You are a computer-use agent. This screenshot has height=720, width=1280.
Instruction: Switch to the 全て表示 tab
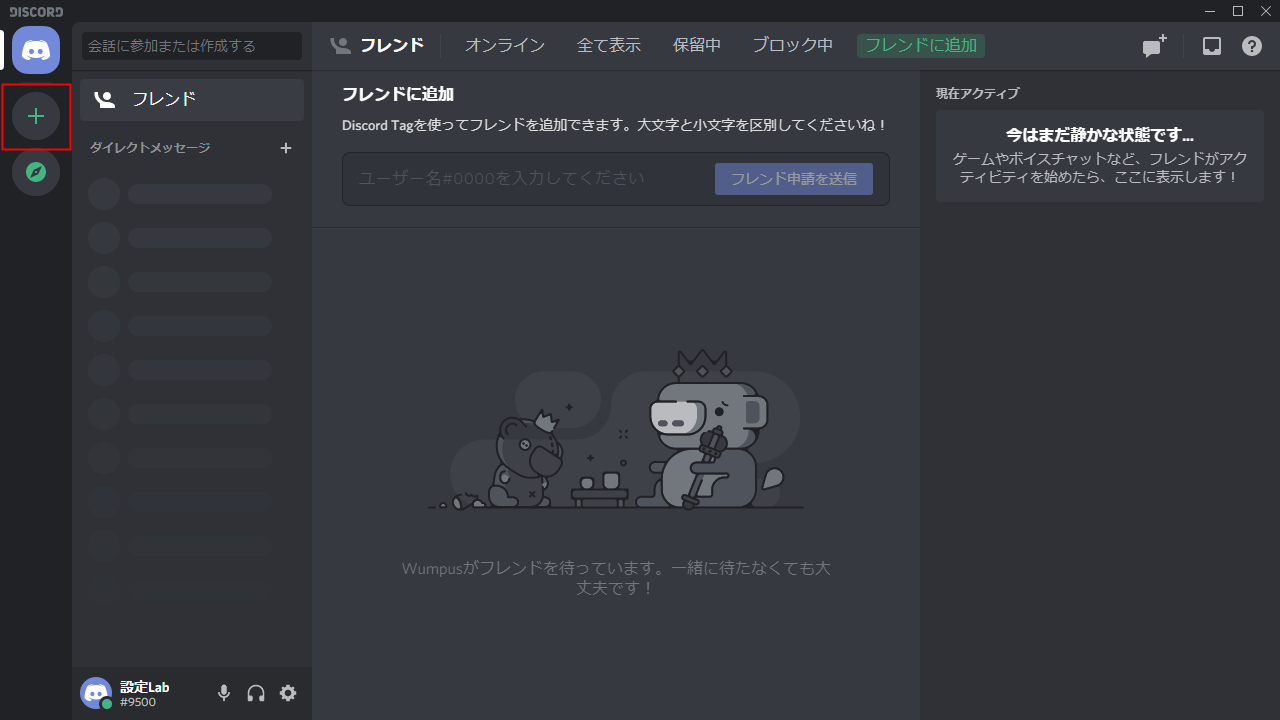(609, 46)
